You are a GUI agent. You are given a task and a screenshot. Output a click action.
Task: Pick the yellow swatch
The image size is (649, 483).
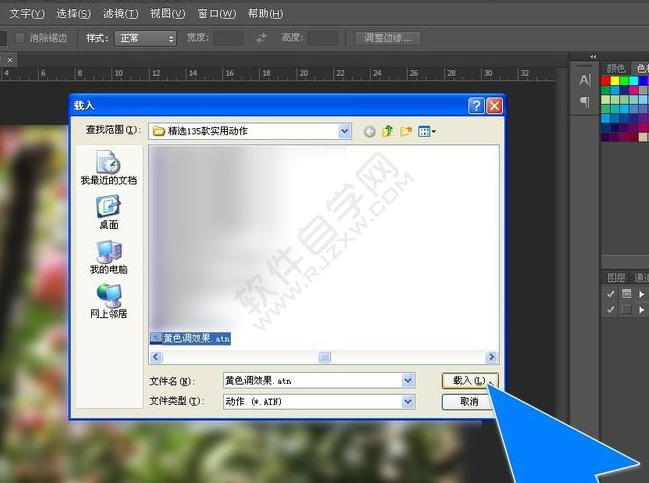[615, 80]
